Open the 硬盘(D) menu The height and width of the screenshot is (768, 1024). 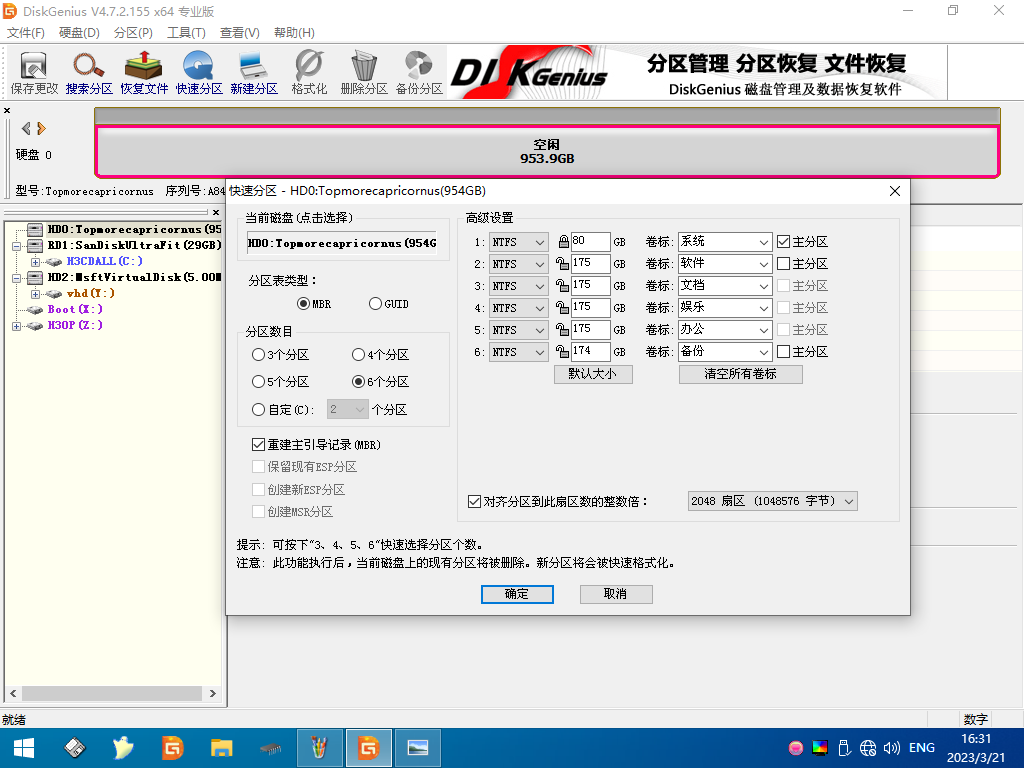point(79,33)
